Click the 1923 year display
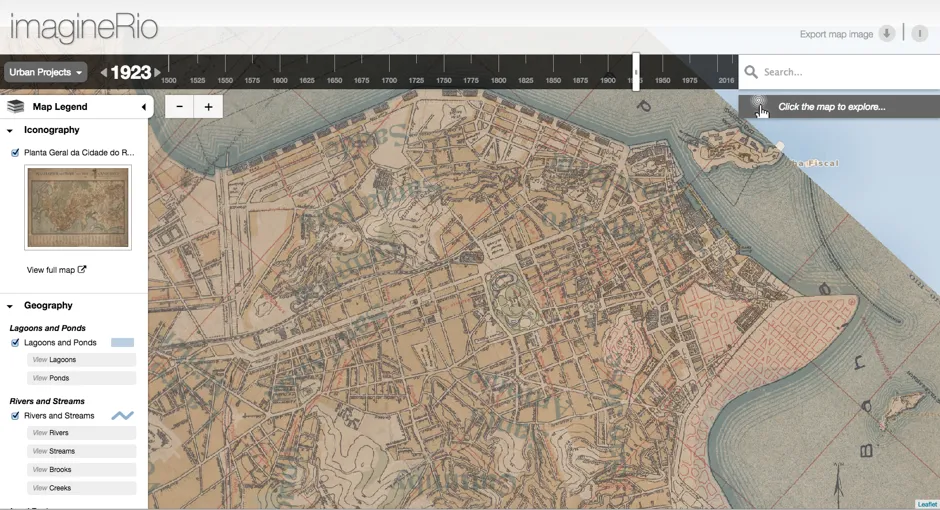The width and height of the screenshot is (940, 510). [x=131, y=73]
